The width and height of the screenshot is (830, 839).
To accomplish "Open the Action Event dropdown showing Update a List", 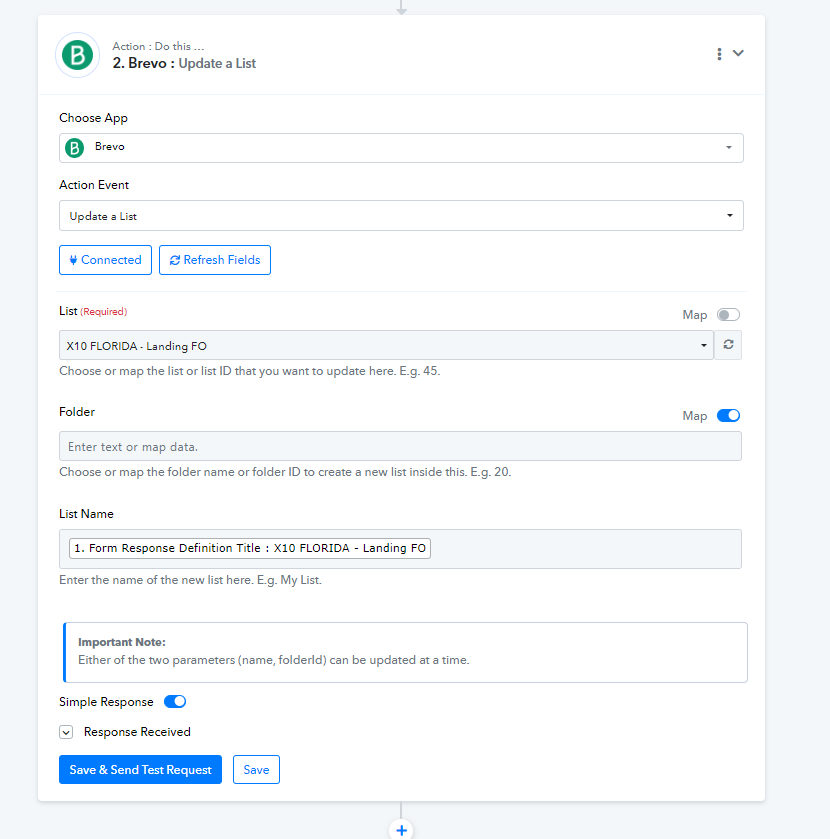I will [401, 216].
